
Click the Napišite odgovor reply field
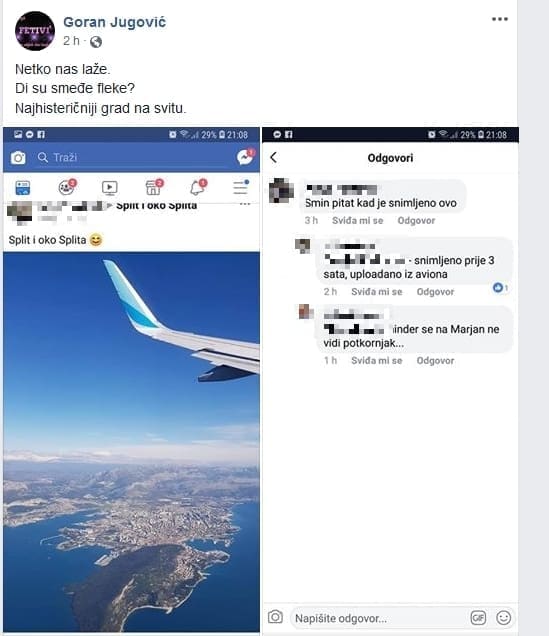[x=377, y=619]
